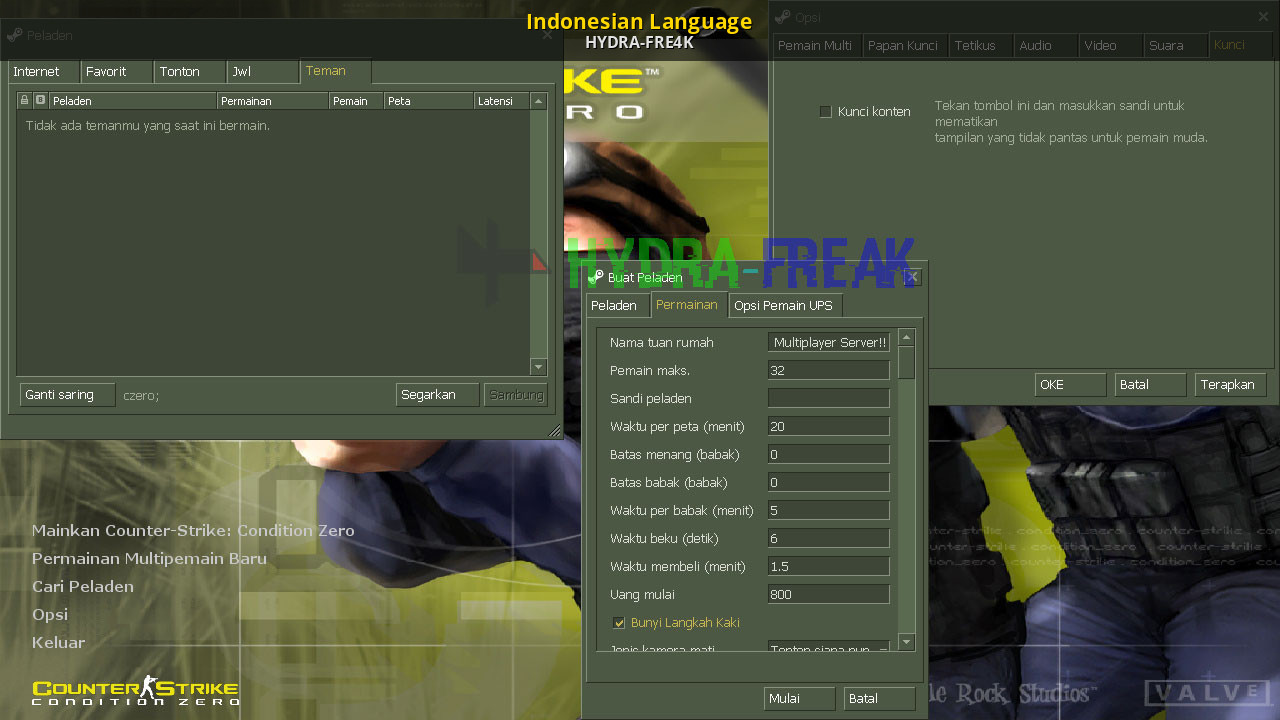Click Steam icon in Opsi window titlebar

coord(782,17)
